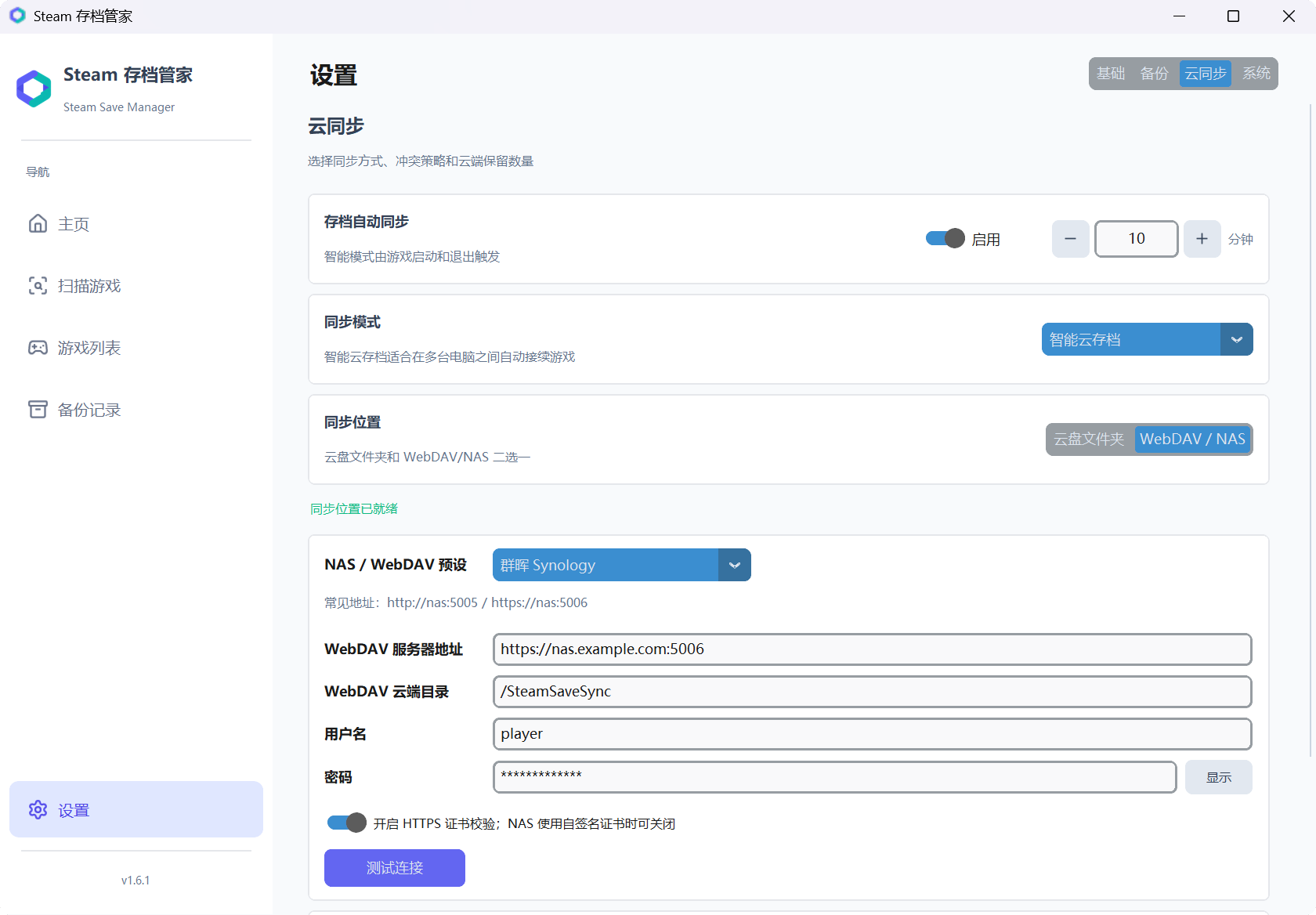Click 显示 to reveal the password
1316x915 pixels.
(1218, 777)
